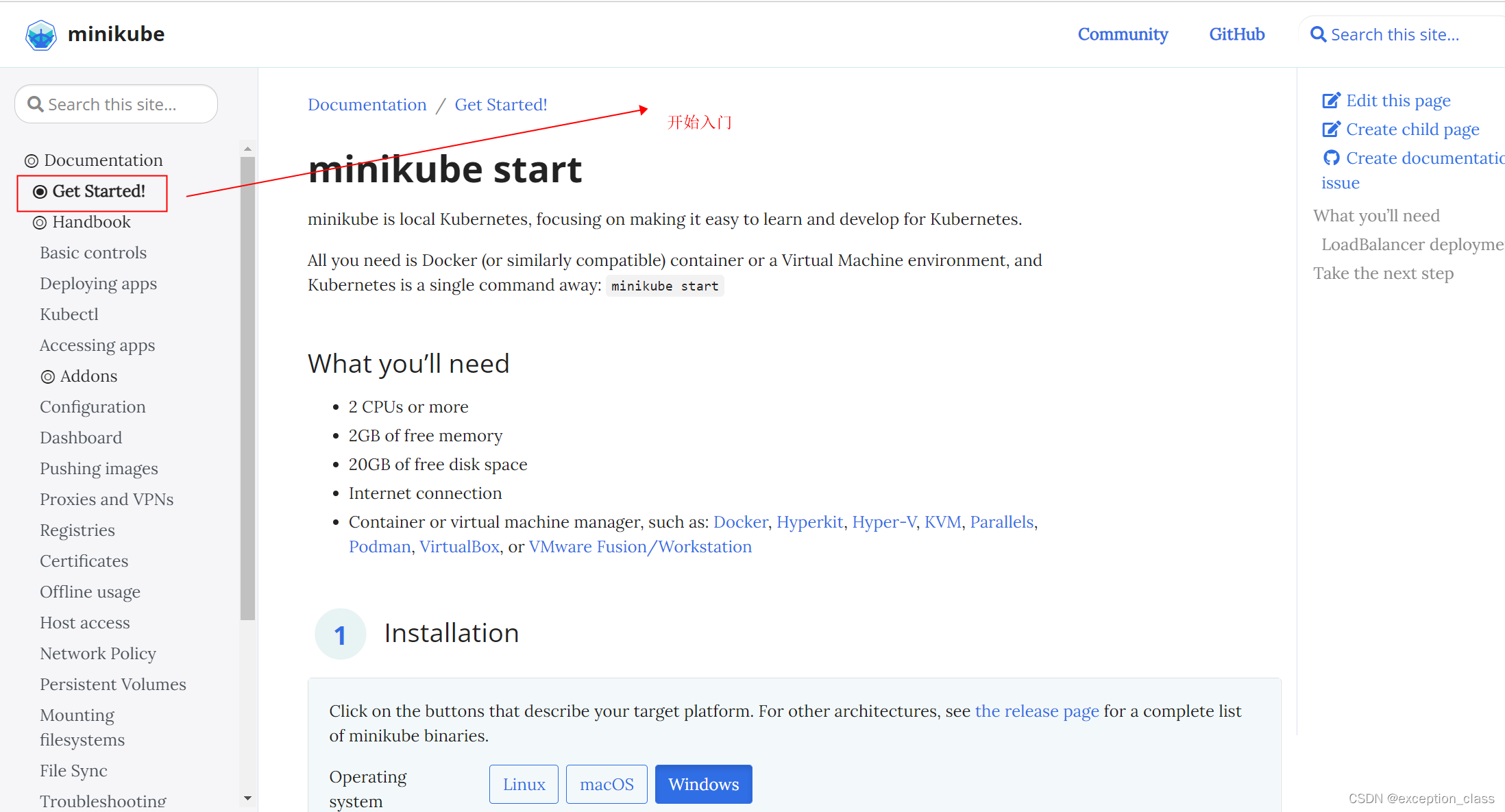Open the Documentation breadcrumb link
The height and width of the screenshot is (812, 1505).
(x=367, y=105)
